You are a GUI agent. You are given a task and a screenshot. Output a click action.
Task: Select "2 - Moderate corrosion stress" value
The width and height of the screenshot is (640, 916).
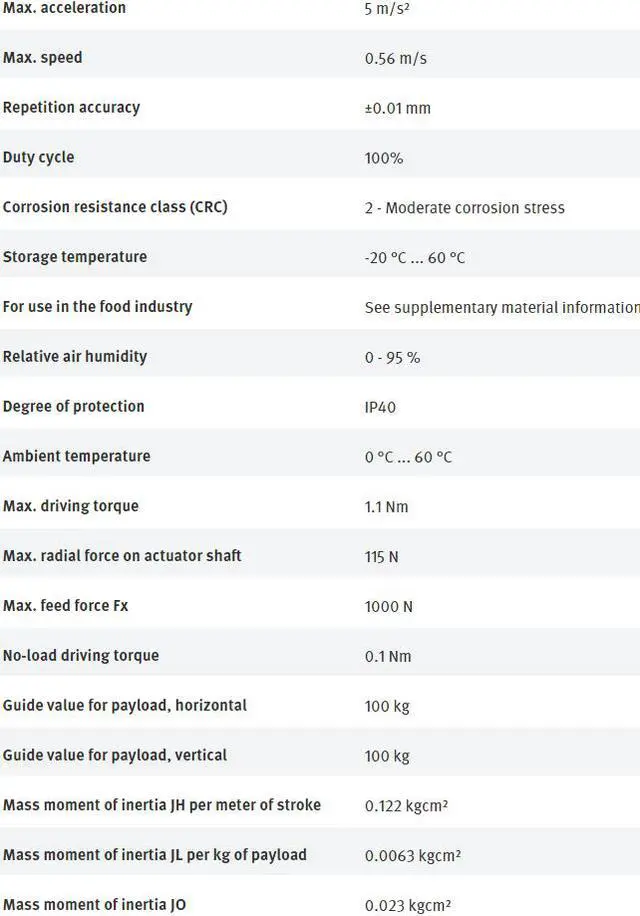click(464, 208)
